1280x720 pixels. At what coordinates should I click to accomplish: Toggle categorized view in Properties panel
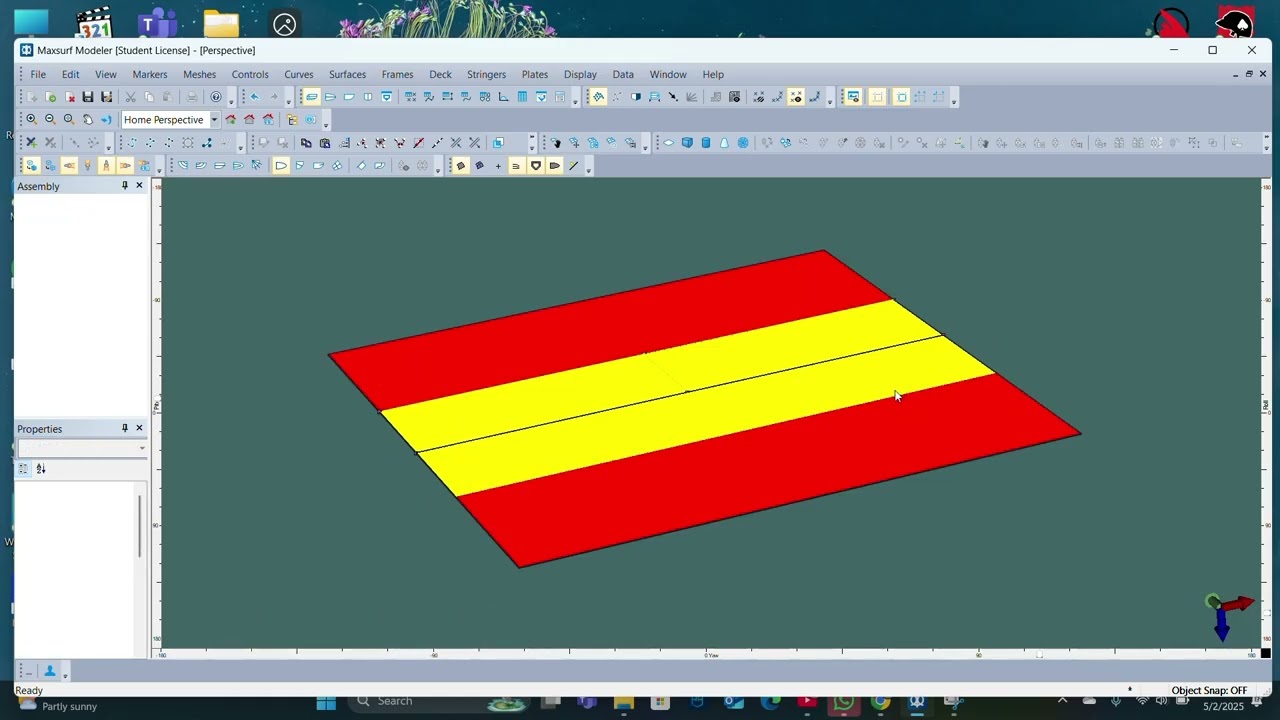(23, 468)
